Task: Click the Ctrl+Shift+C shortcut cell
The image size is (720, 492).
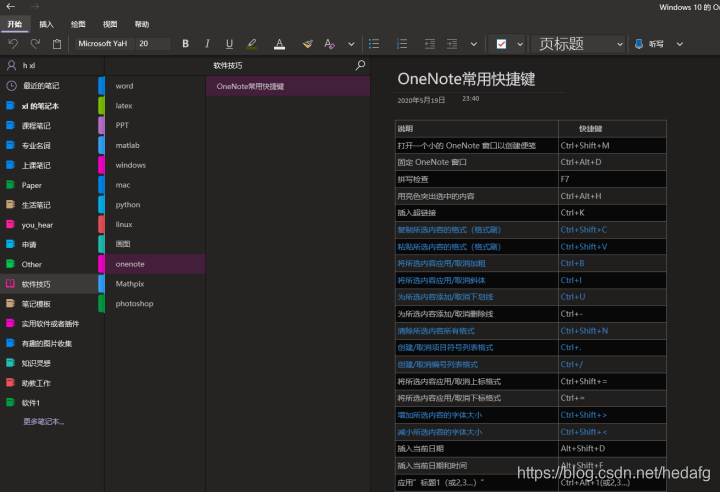Action: pyautogui.click(x=612, y=230)
